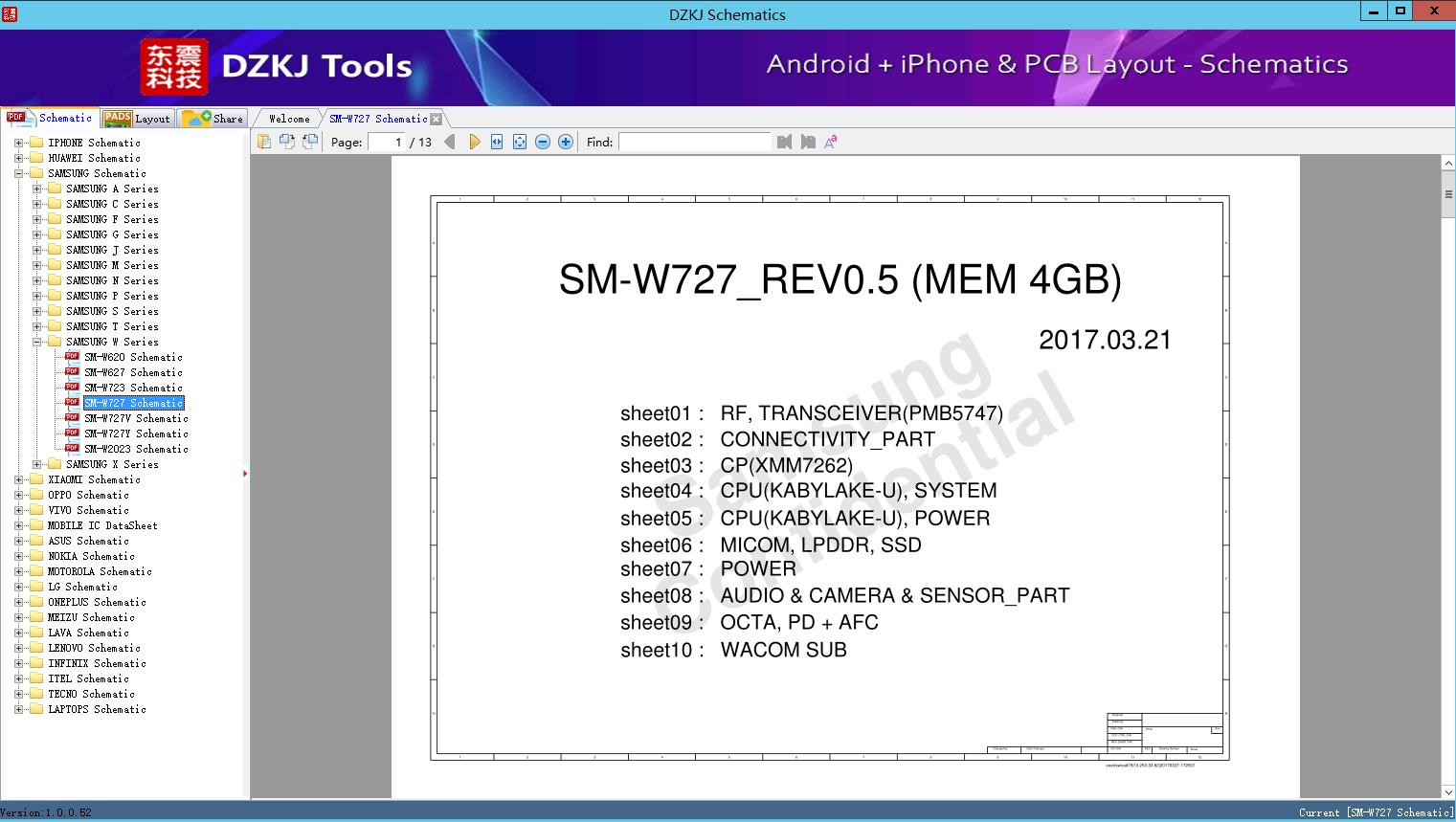Image resolution: width=1456 pixels, height=822 pixels.
Task: Switch to the Share panel tab
Action: coord(213,119)
